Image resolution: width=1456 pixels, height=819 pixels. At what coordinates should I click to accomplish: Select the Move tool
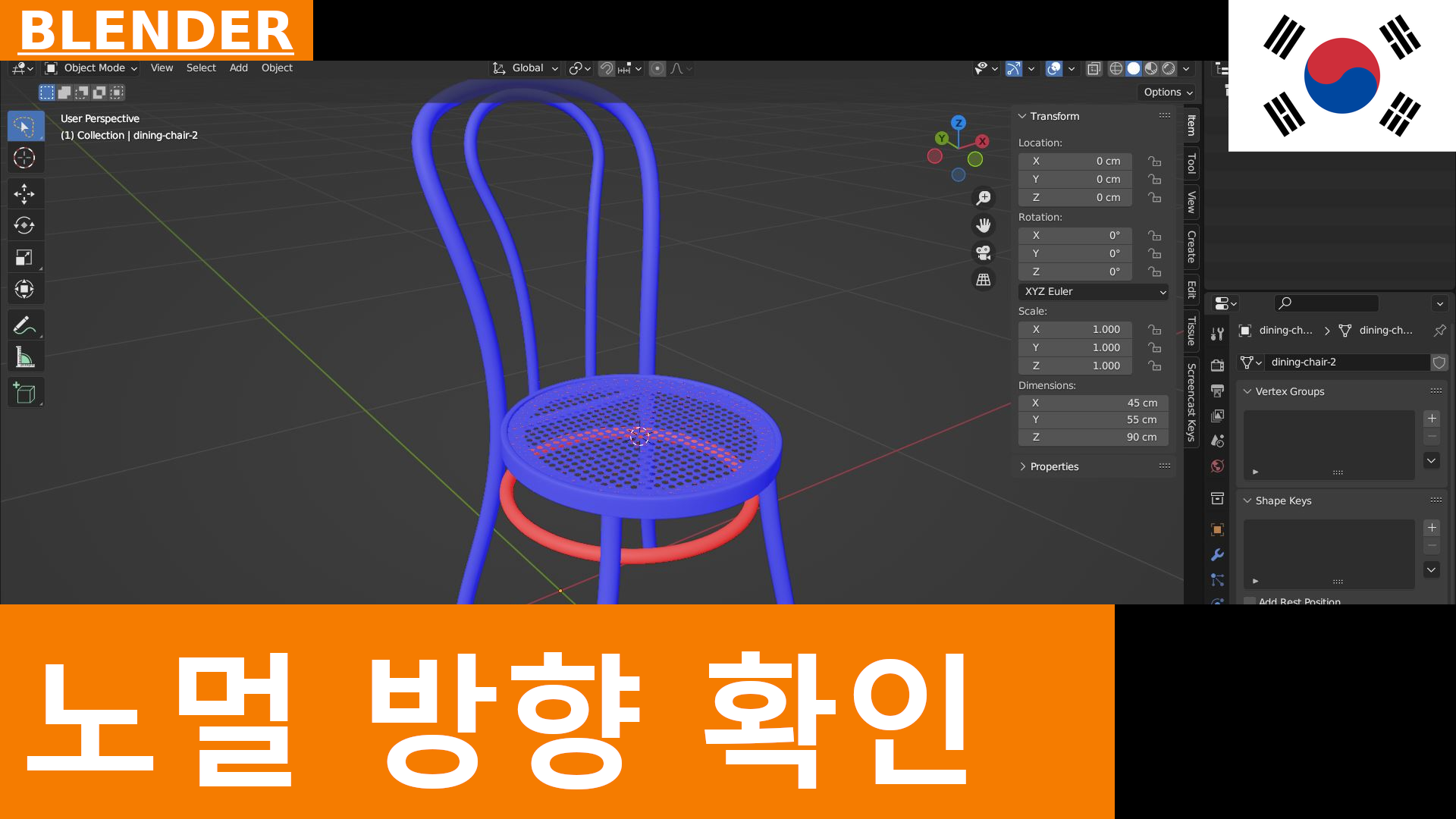point(24,194)
